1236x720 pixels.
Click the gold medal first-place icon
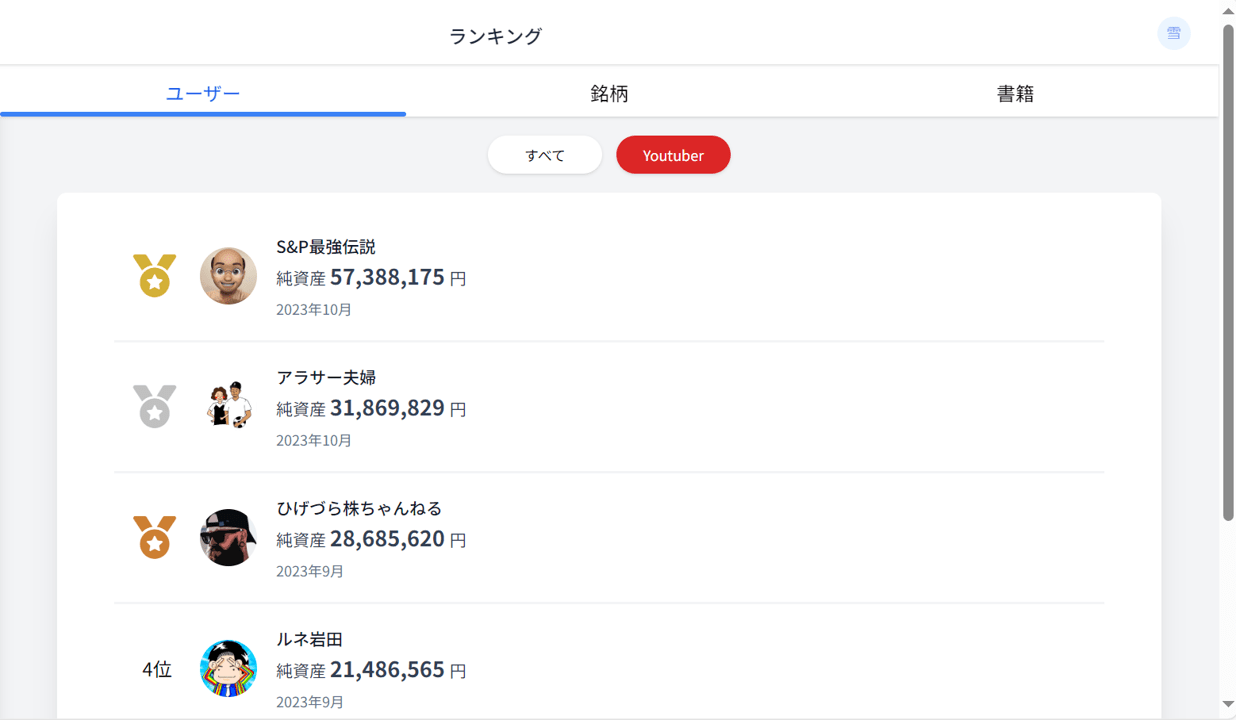(154, 276)
